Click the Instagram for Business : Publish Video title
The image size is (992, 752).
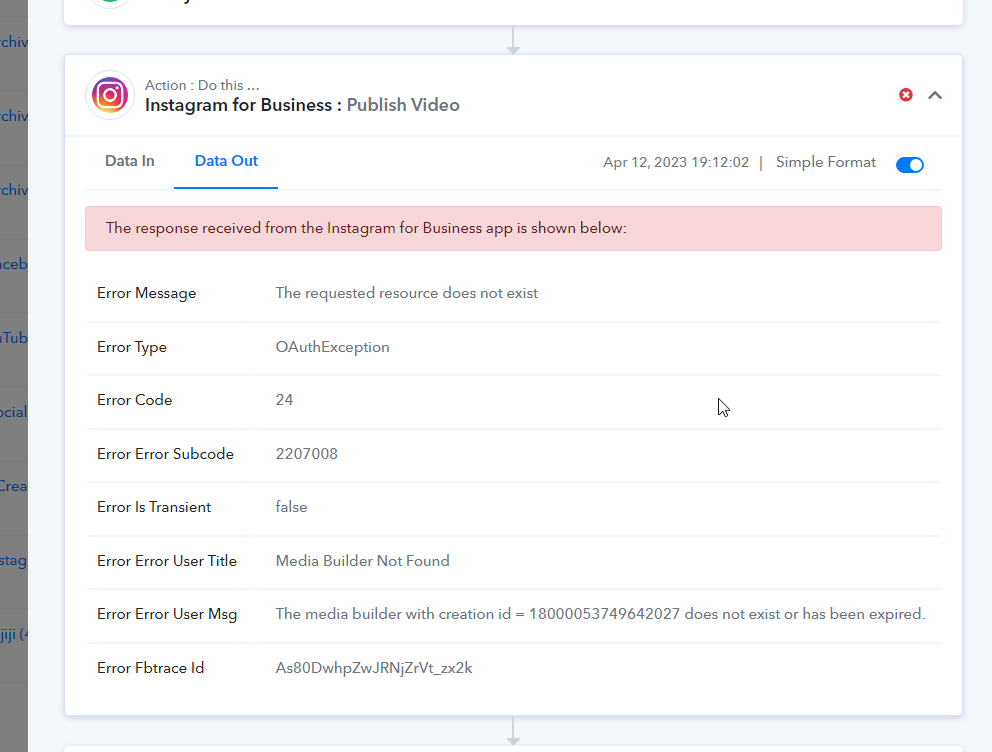(x=302, y=105)
